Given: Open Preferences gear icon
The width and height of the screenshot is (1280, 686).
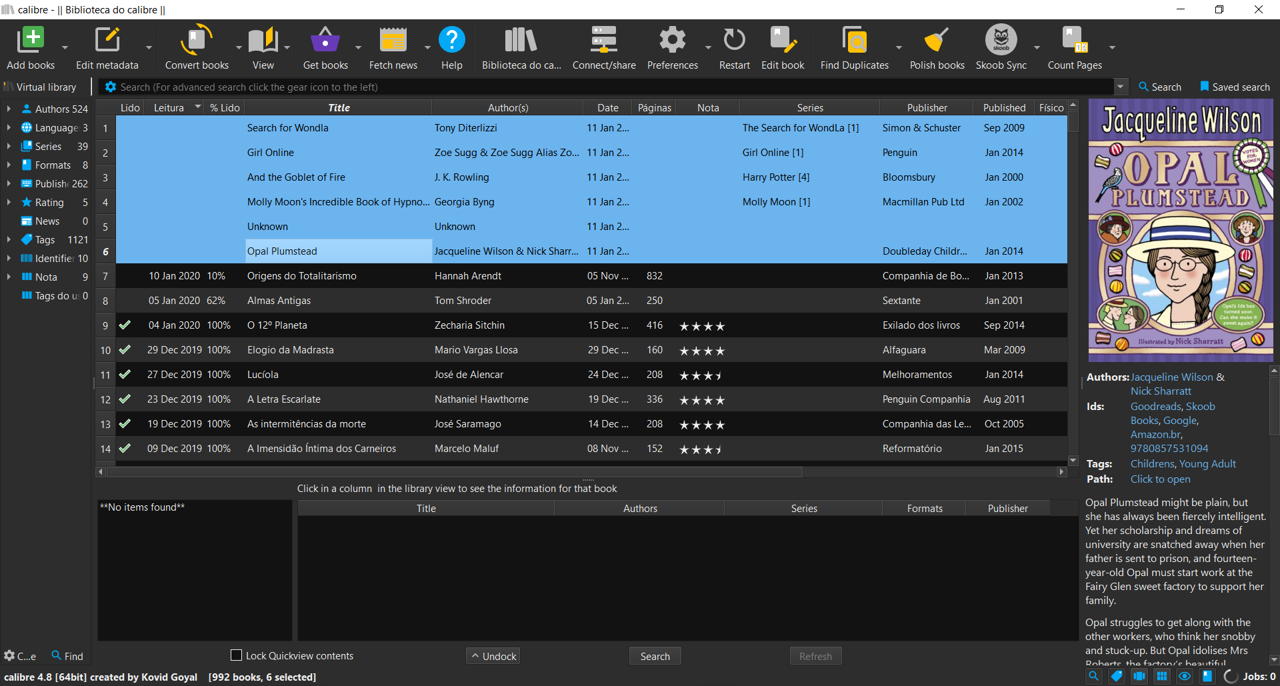Looking at the screenshot, I should point(672,41).
